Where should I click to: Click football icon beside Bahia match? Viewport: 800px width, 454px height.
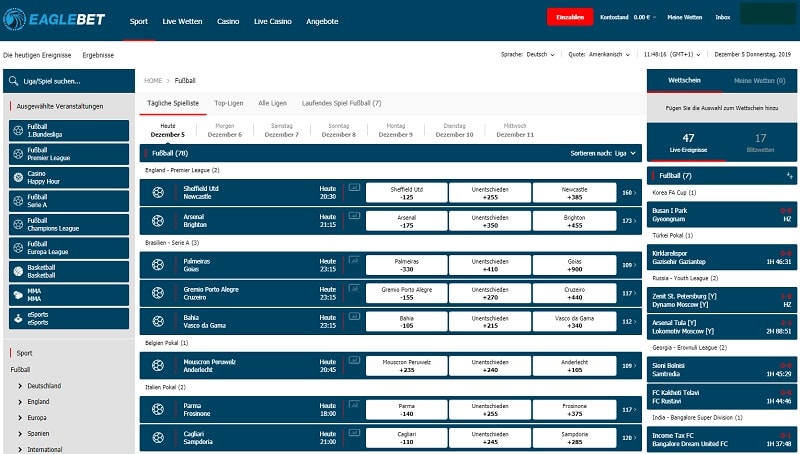tap(158, 321)
